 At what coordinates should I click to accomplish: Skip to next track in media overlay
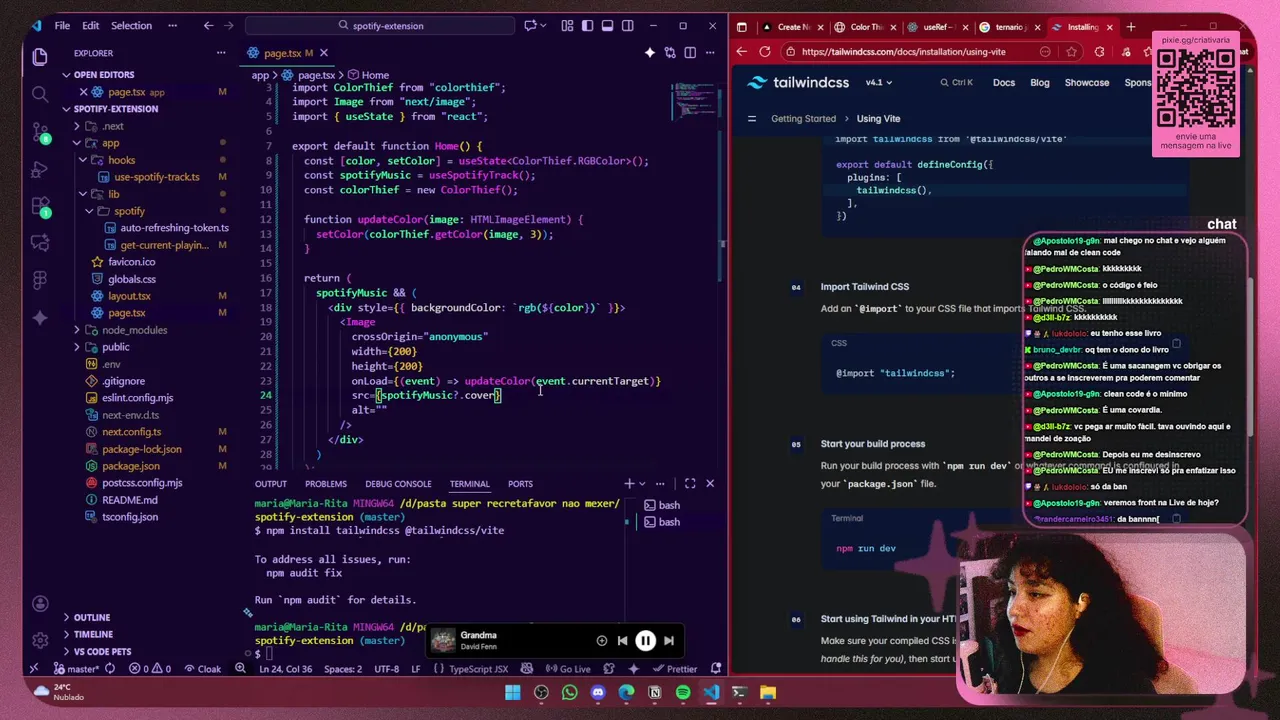(x=669, y=641)
